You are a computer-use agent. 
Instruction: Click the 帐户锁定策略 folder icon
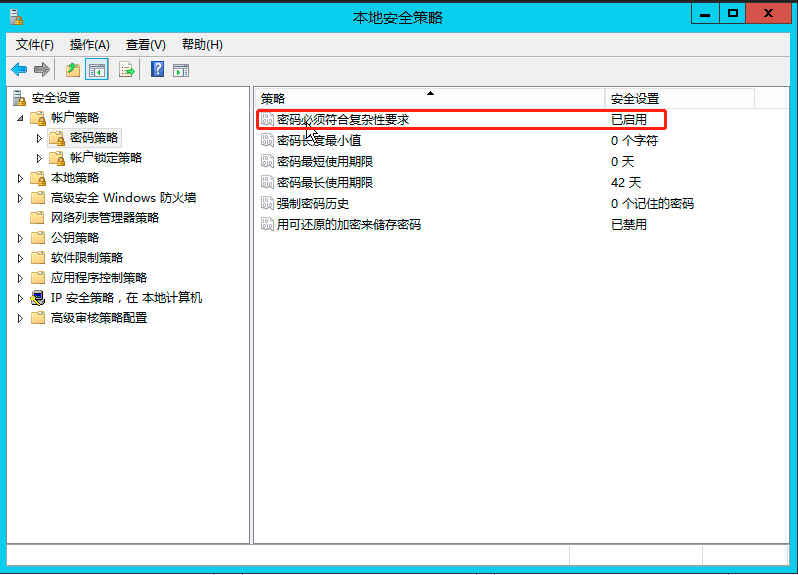tap(57, 158)
